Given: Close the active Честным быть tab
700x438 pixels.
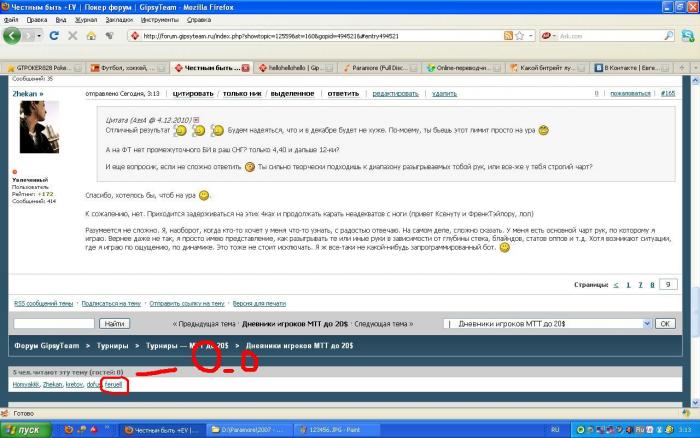Looking at the screenshot, I should pos(246,68).
